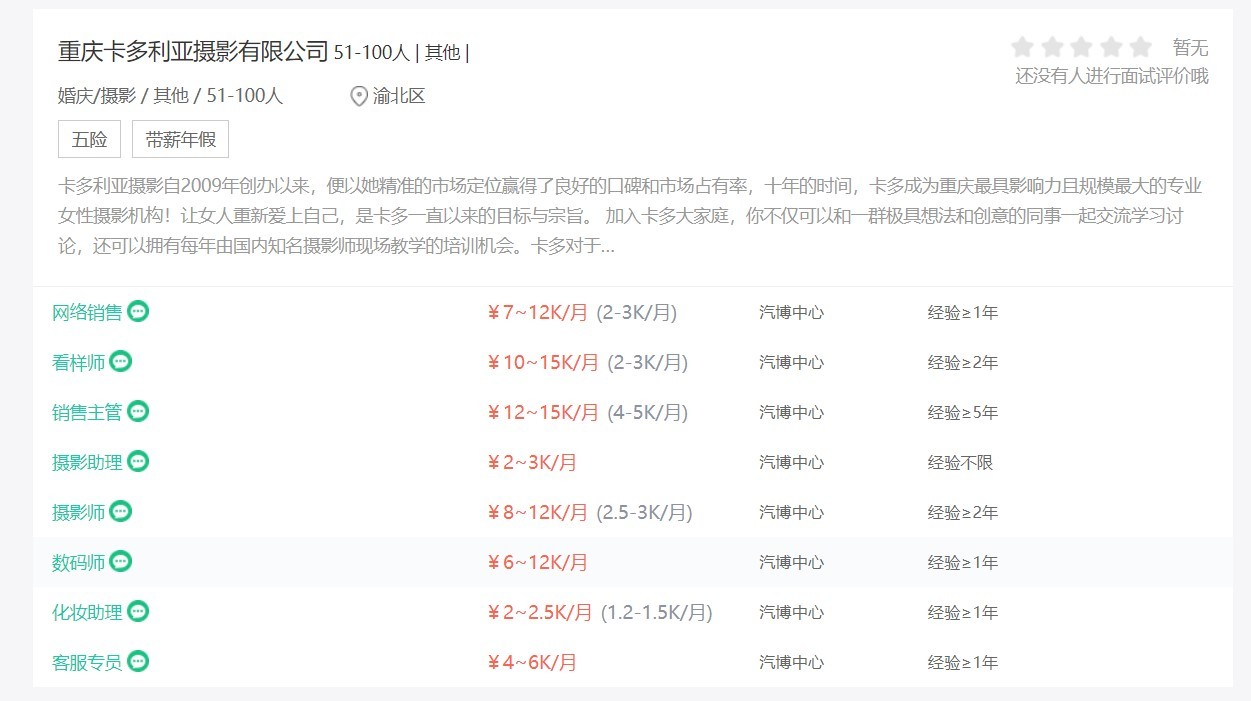Open chat icon beside 网络销售

tap(138, 311)
